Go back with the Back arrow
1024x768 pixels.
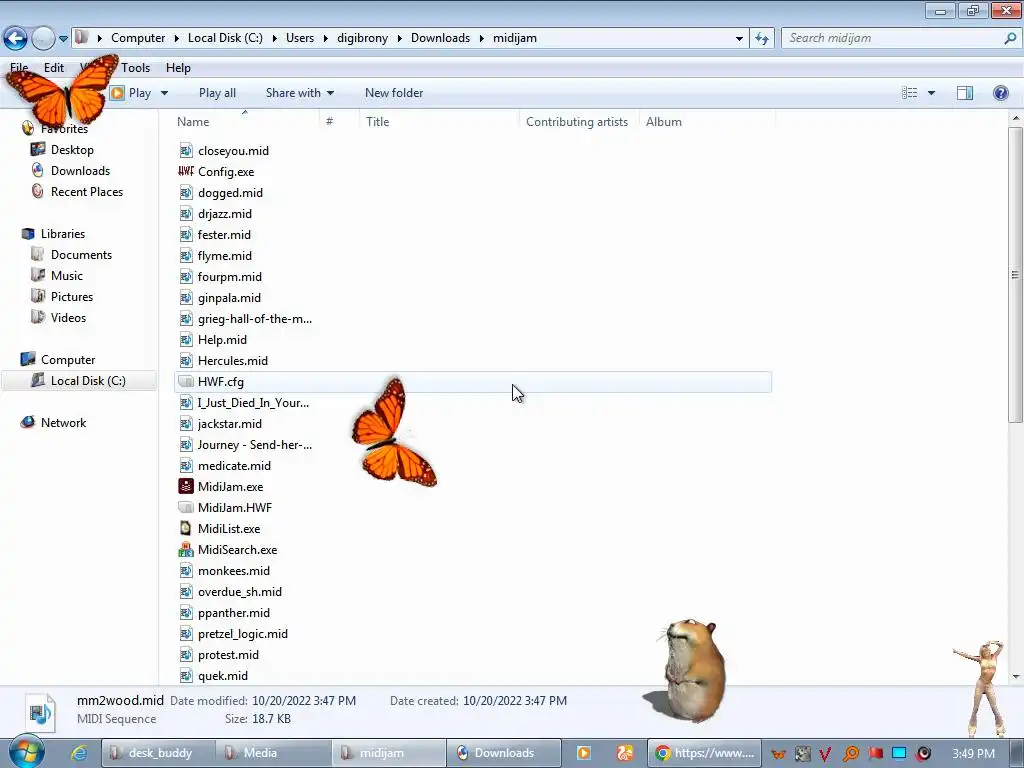coord(16,38)
